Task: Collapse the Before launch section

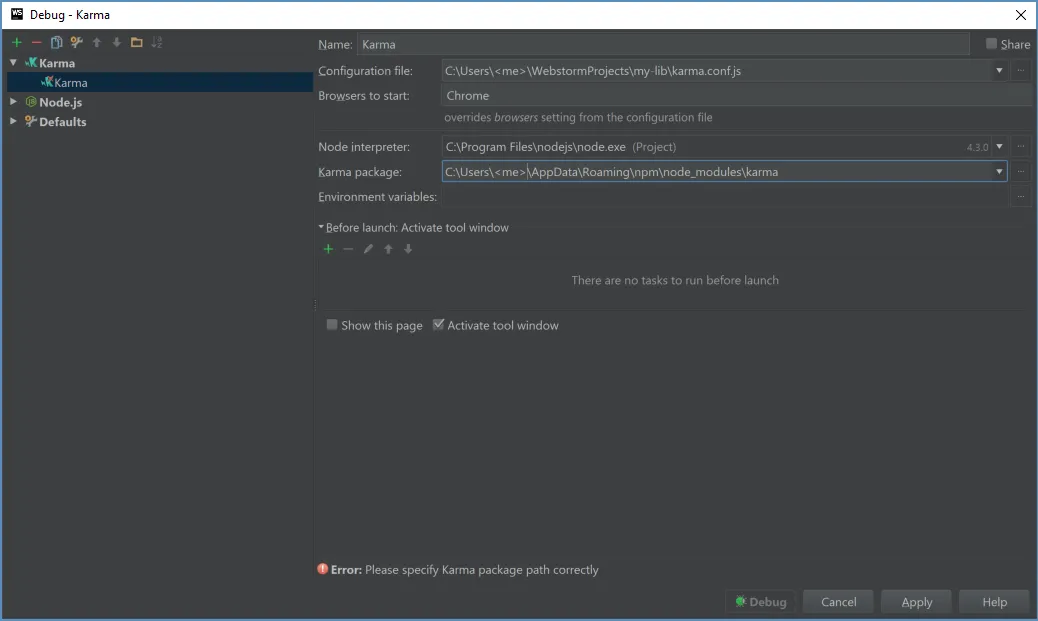Action: coord(321,227)
